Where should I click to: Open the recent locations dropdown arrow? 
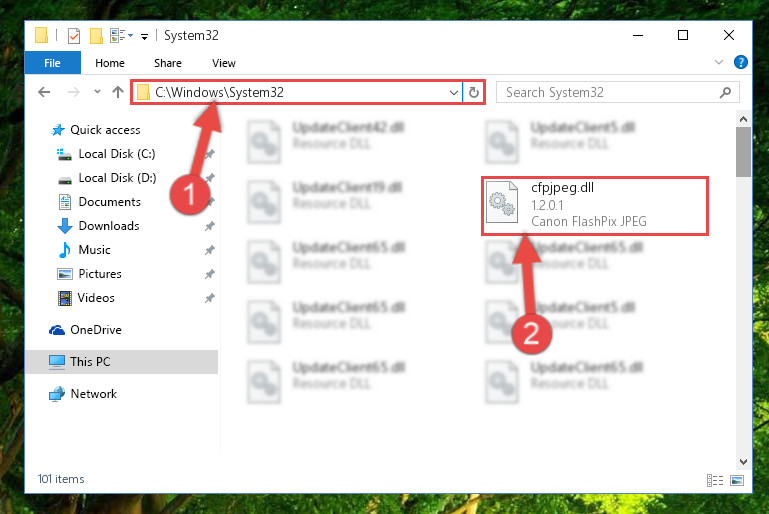pos(97,92)
